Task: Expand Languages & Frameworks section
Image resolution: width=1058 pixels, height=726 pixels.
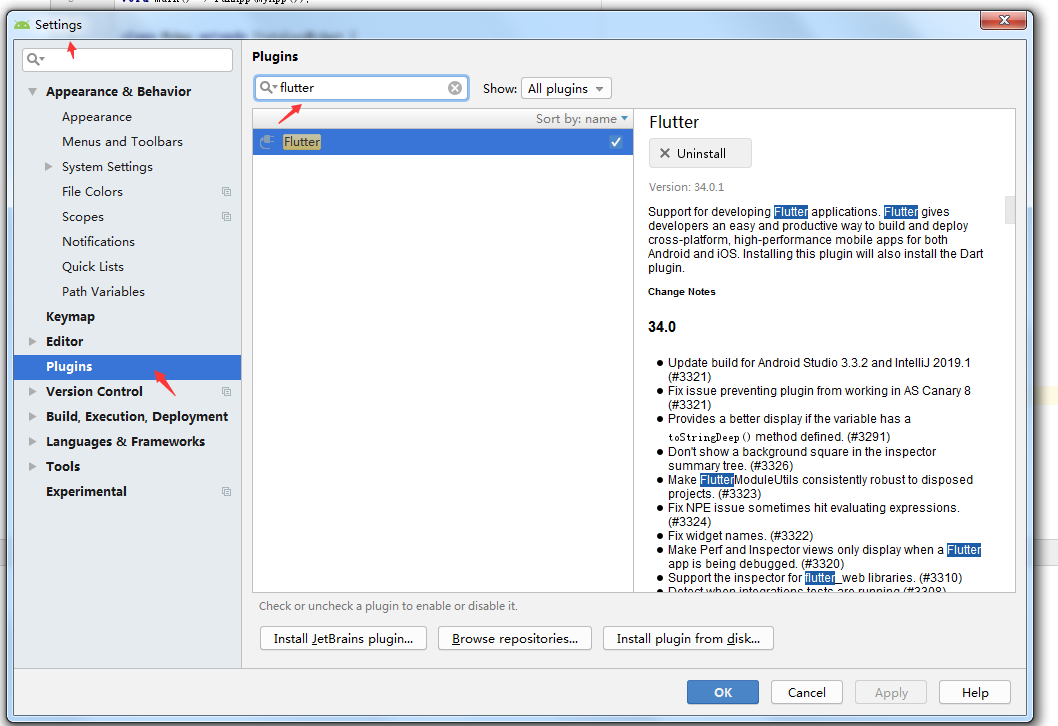Action: 32,441
